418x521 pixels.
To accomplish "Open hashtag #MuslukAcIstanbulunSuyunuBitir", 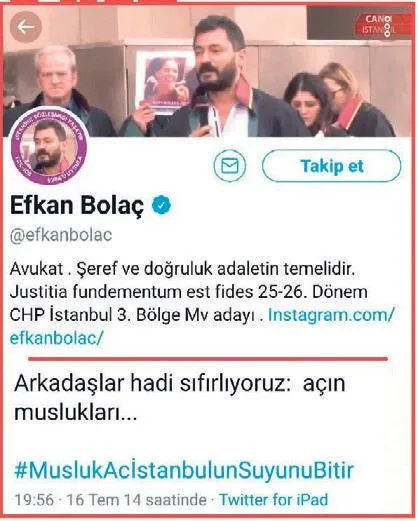I will coord(184,470).
